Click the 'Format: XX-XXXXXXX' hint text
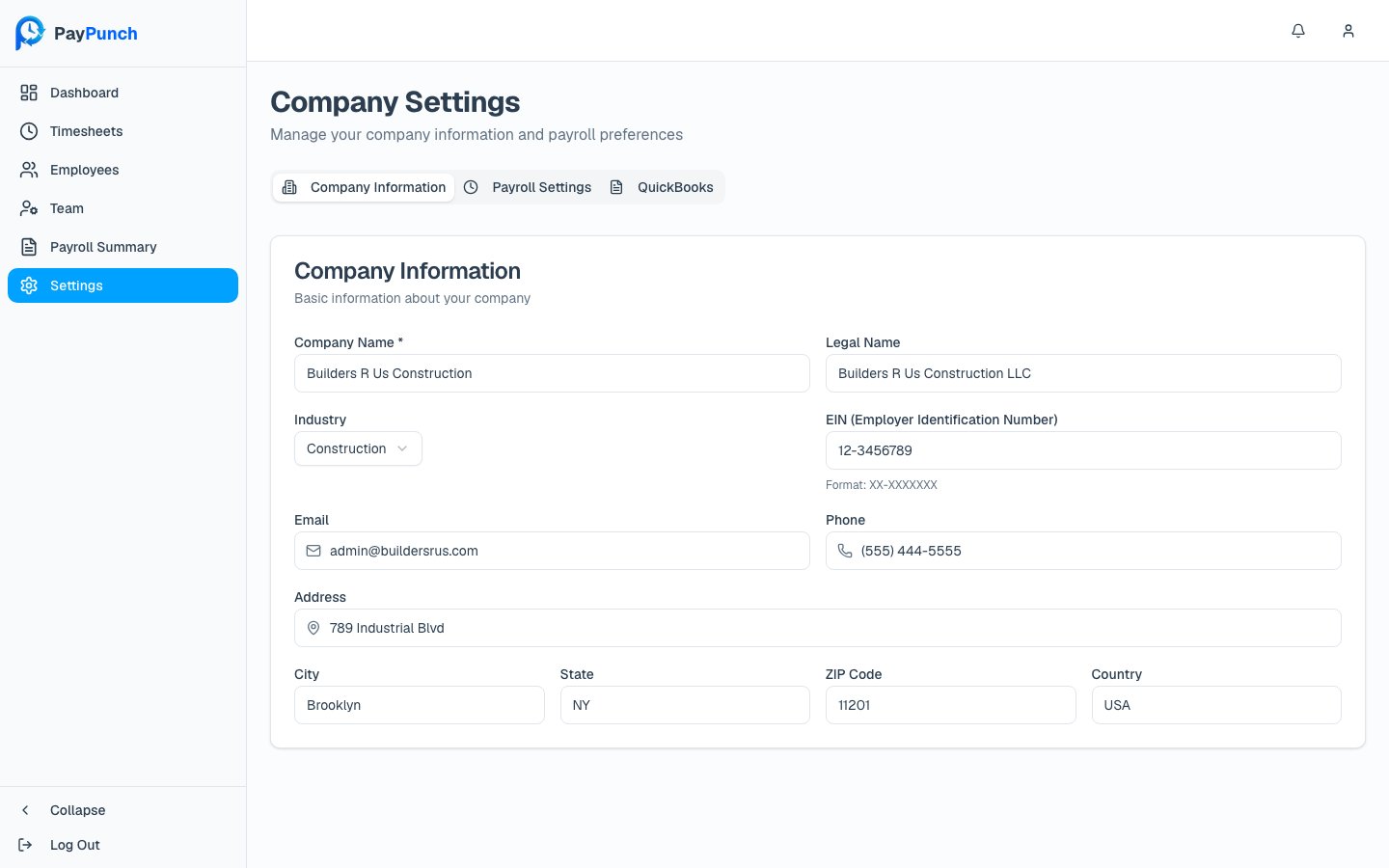1389x868 pixels. tap(882, 485)
